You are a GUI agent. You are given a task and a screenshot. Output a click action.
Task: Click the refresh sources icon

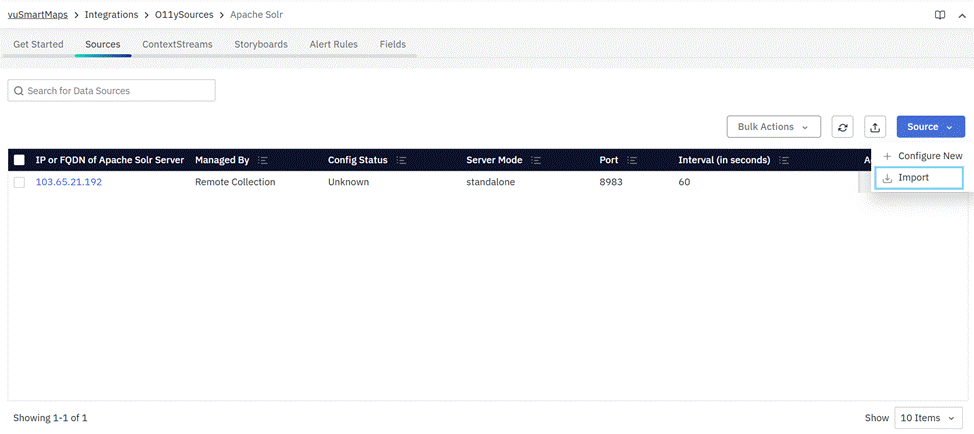tap(843, 127)
